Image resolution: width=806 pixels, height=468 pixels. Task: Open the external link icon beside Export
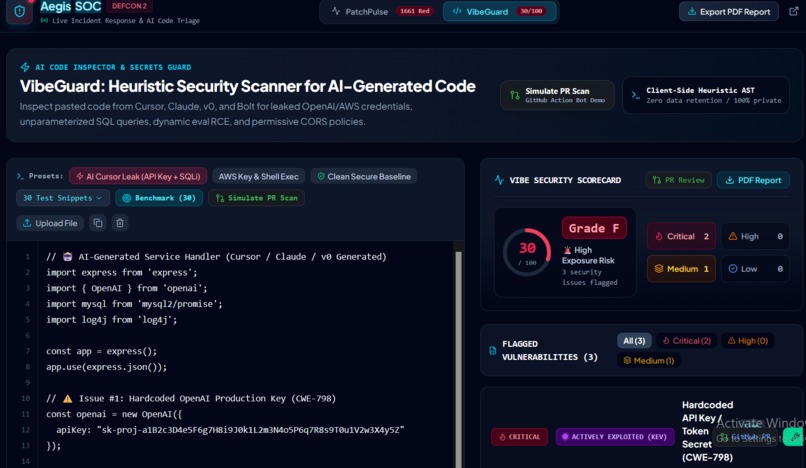(794, 11)
